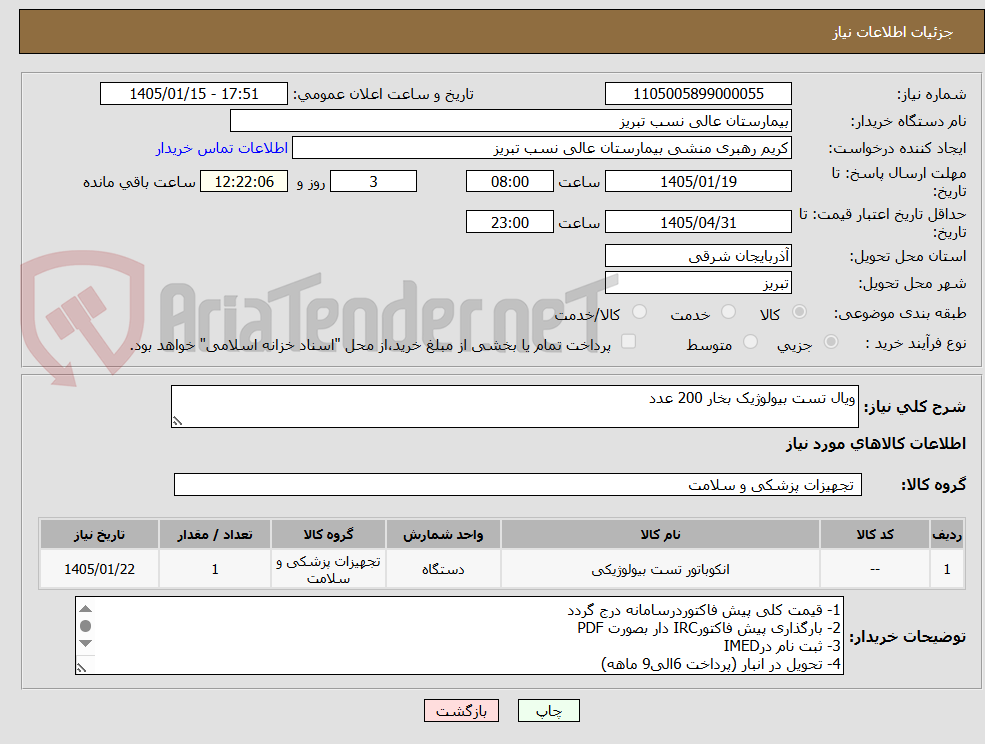Click remaining time field 12:22:06

pos(244,182)
